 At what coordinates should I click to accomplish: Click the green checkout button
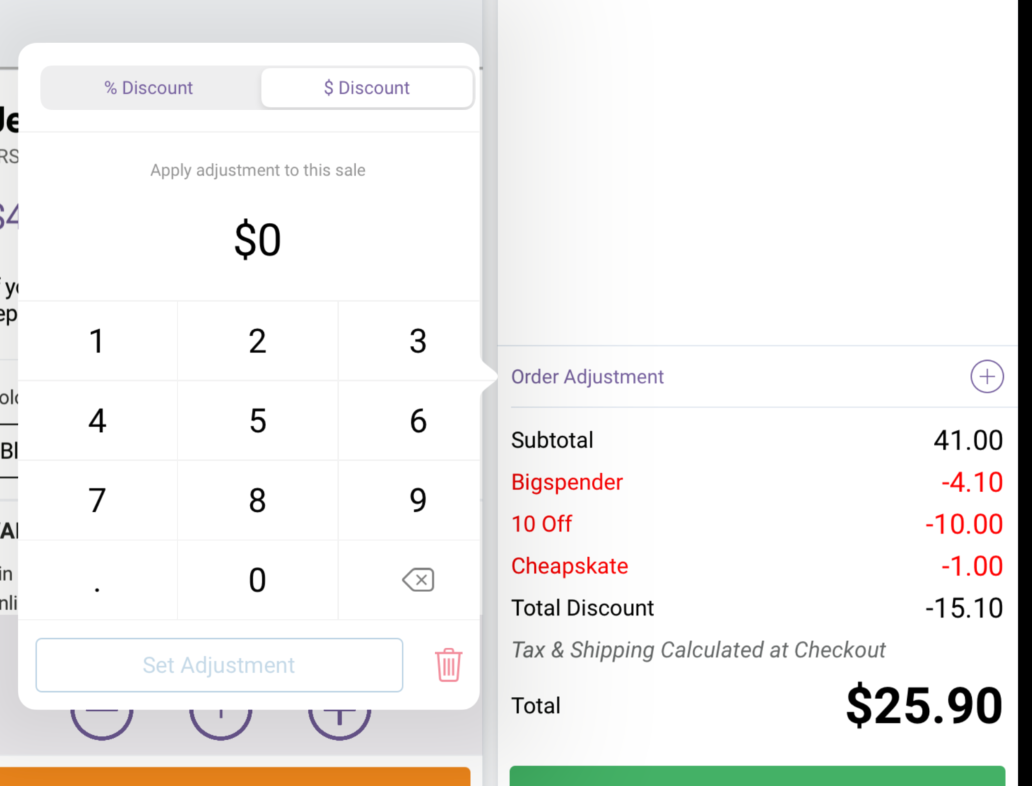pyautogui.click(x=757, y=776)
